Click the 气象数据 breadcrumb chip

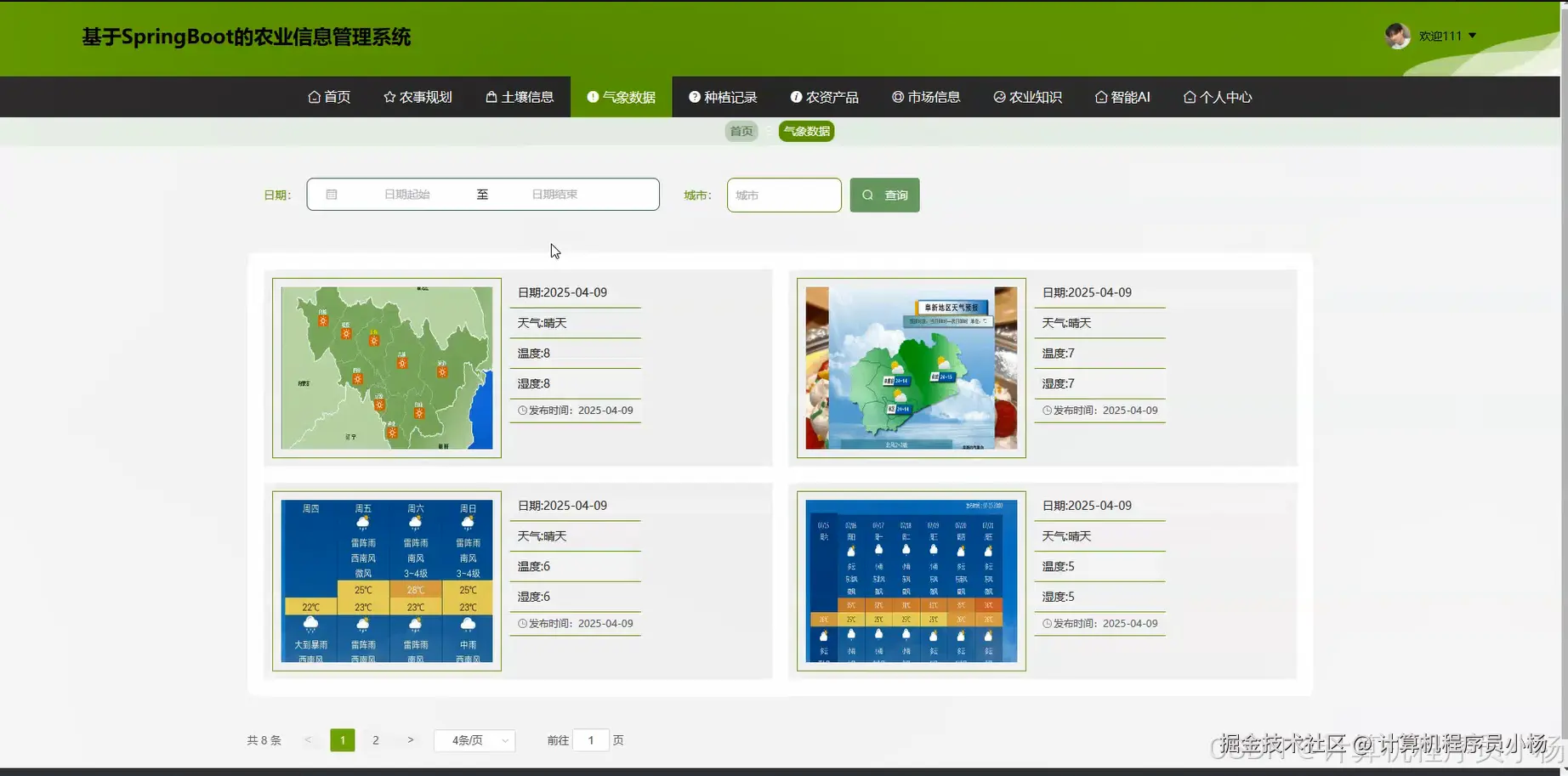pos(805,131)
